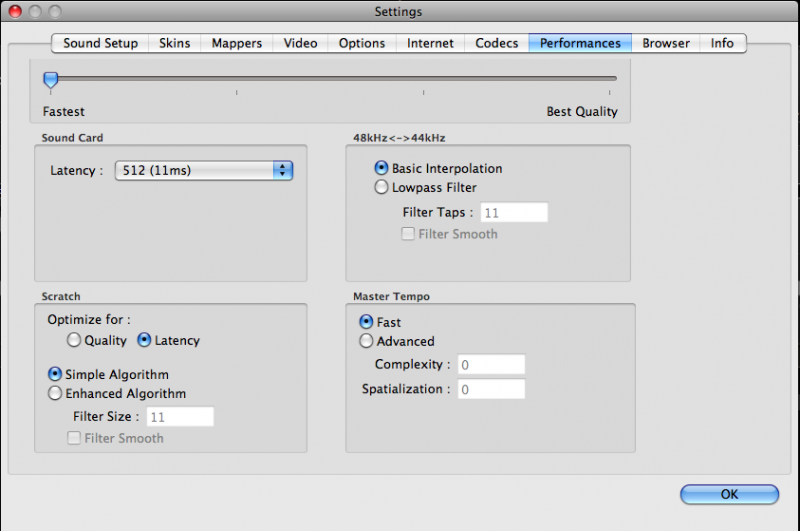This screenshot has height=531, width=800.
Task: Toggle Filter Smooth checkbox under Scratch
Action: [74, 438]
